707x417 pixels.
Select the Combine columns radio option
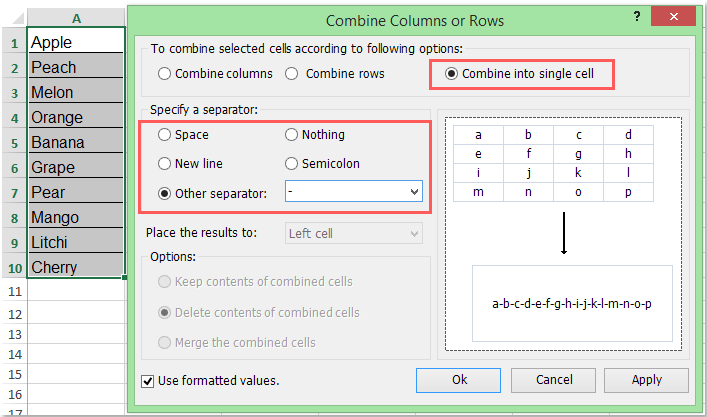click(x=166, y=74)
